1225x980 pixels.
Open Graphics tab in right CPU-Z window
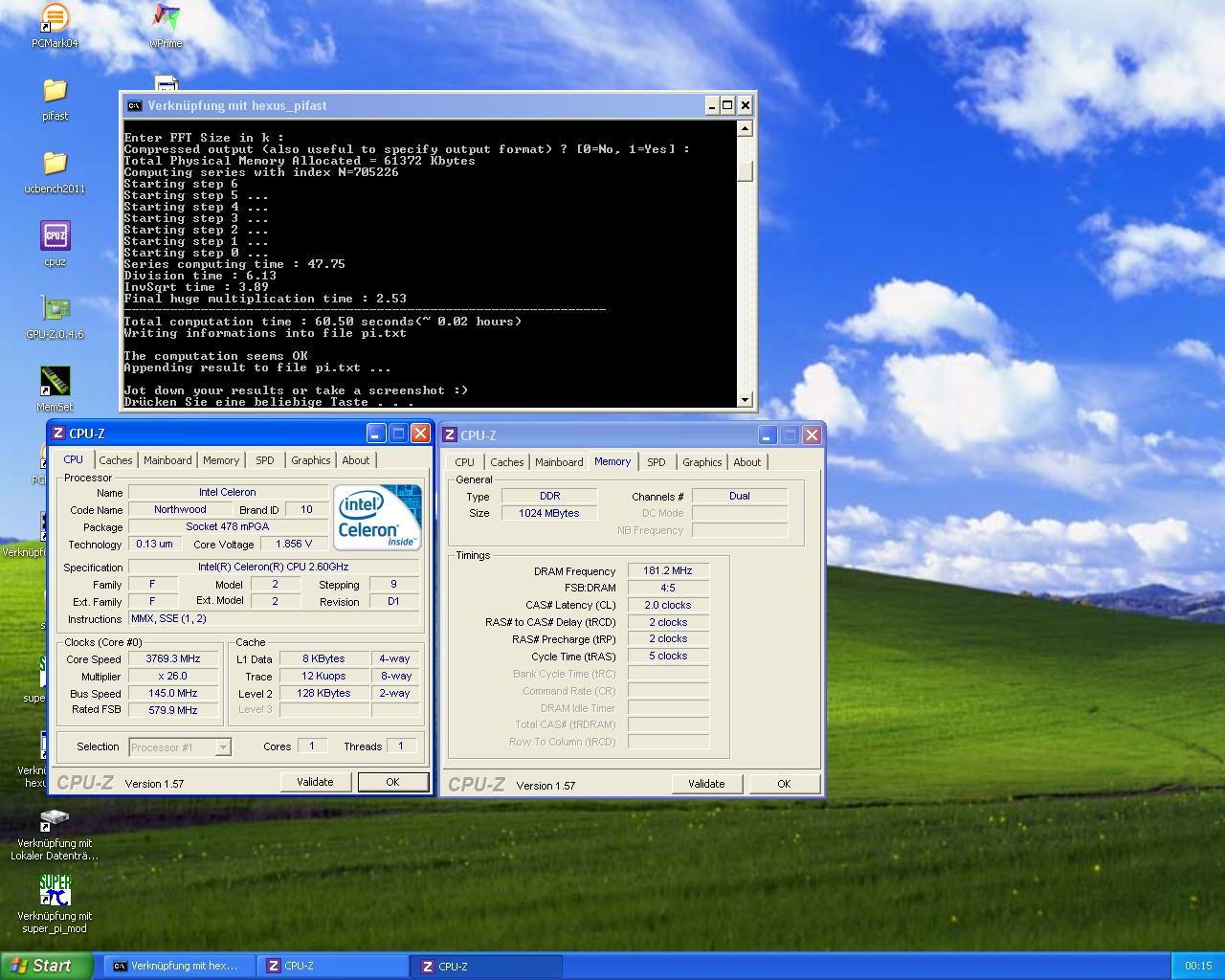click(x=702, y=462)
